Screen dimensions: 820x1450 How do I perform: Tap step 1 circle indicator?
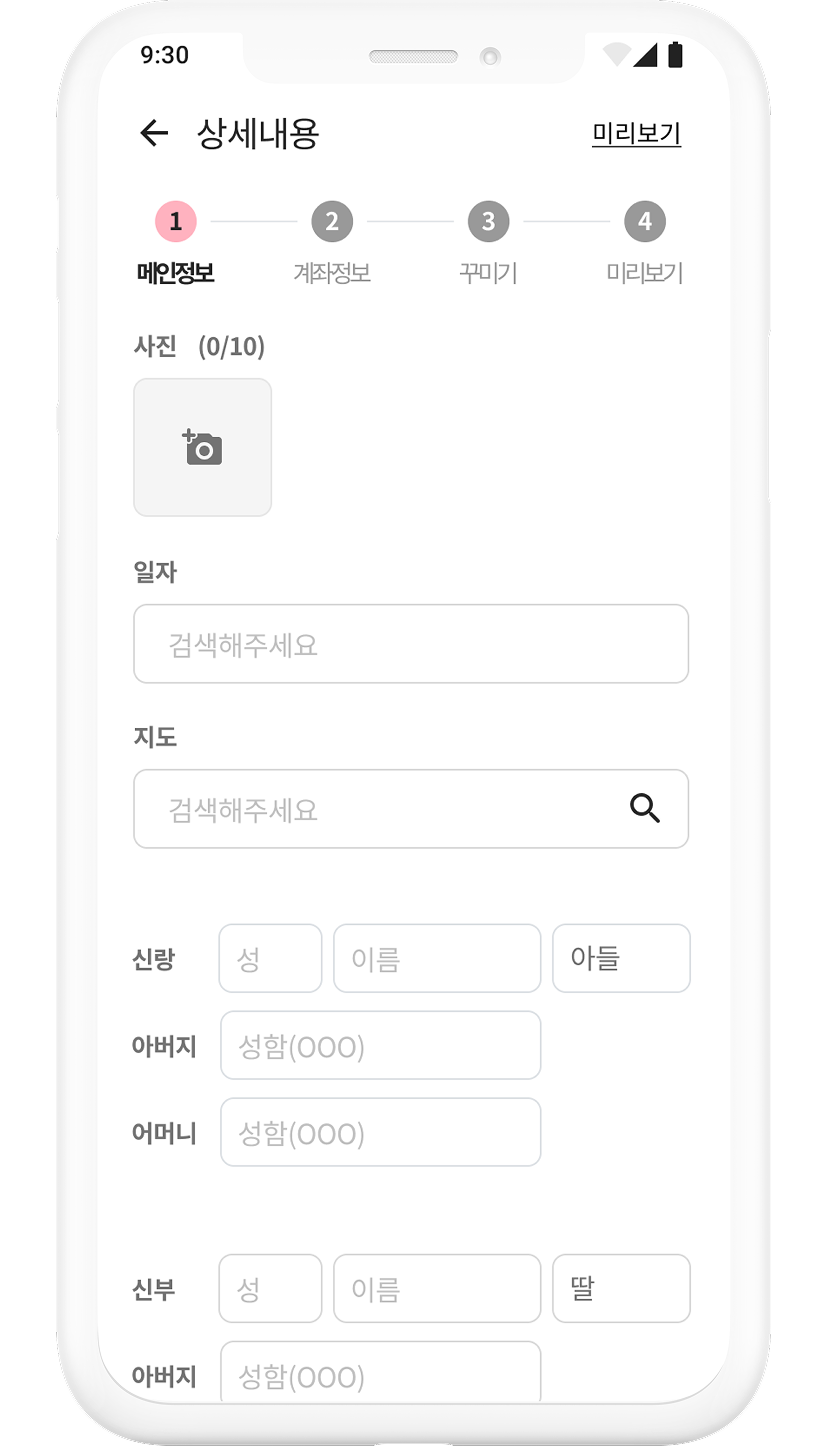point(176,221)
